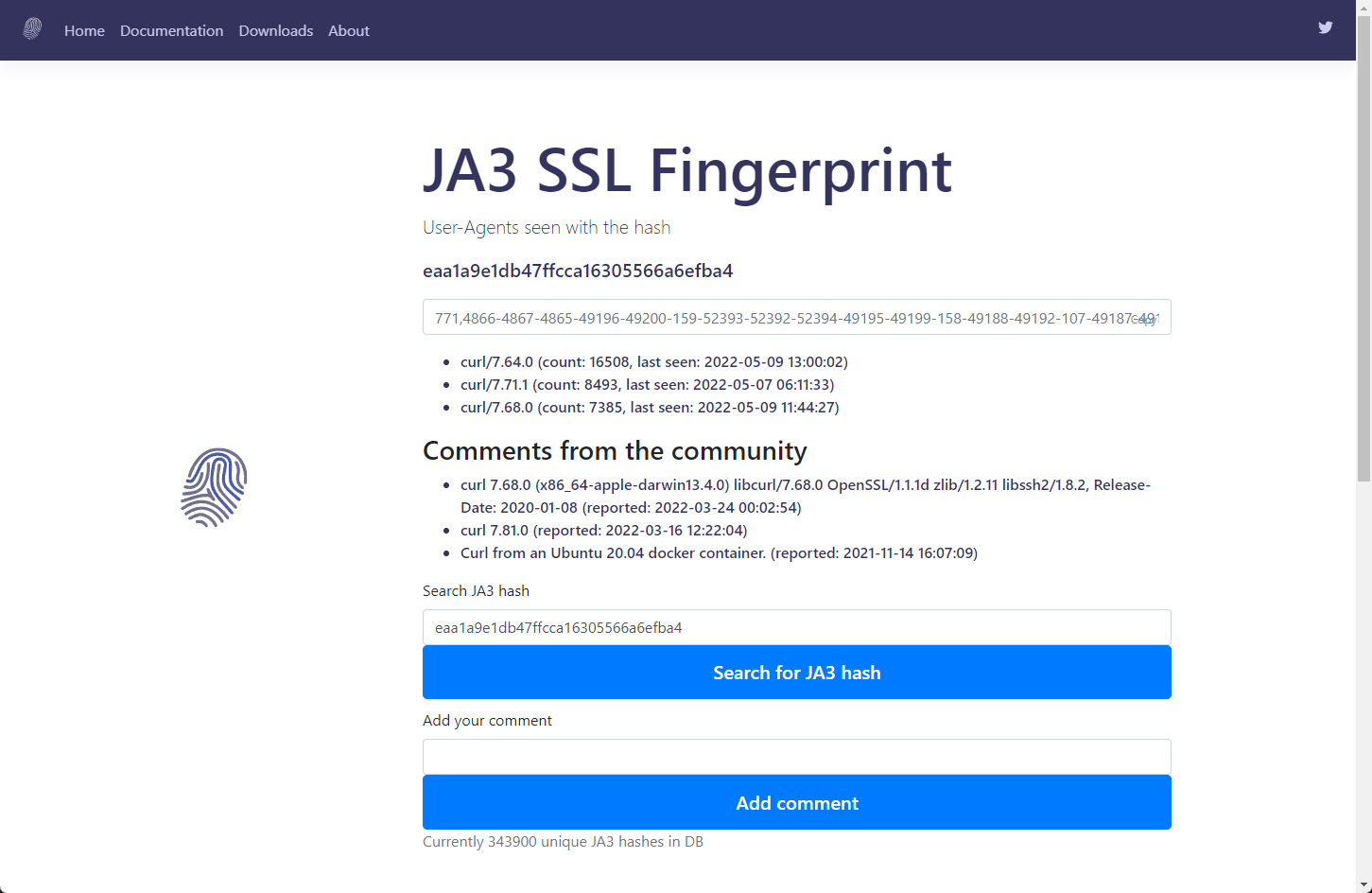1372x893 pixels.
Task: Click the Add comment button
Action: tap(797, 803)
